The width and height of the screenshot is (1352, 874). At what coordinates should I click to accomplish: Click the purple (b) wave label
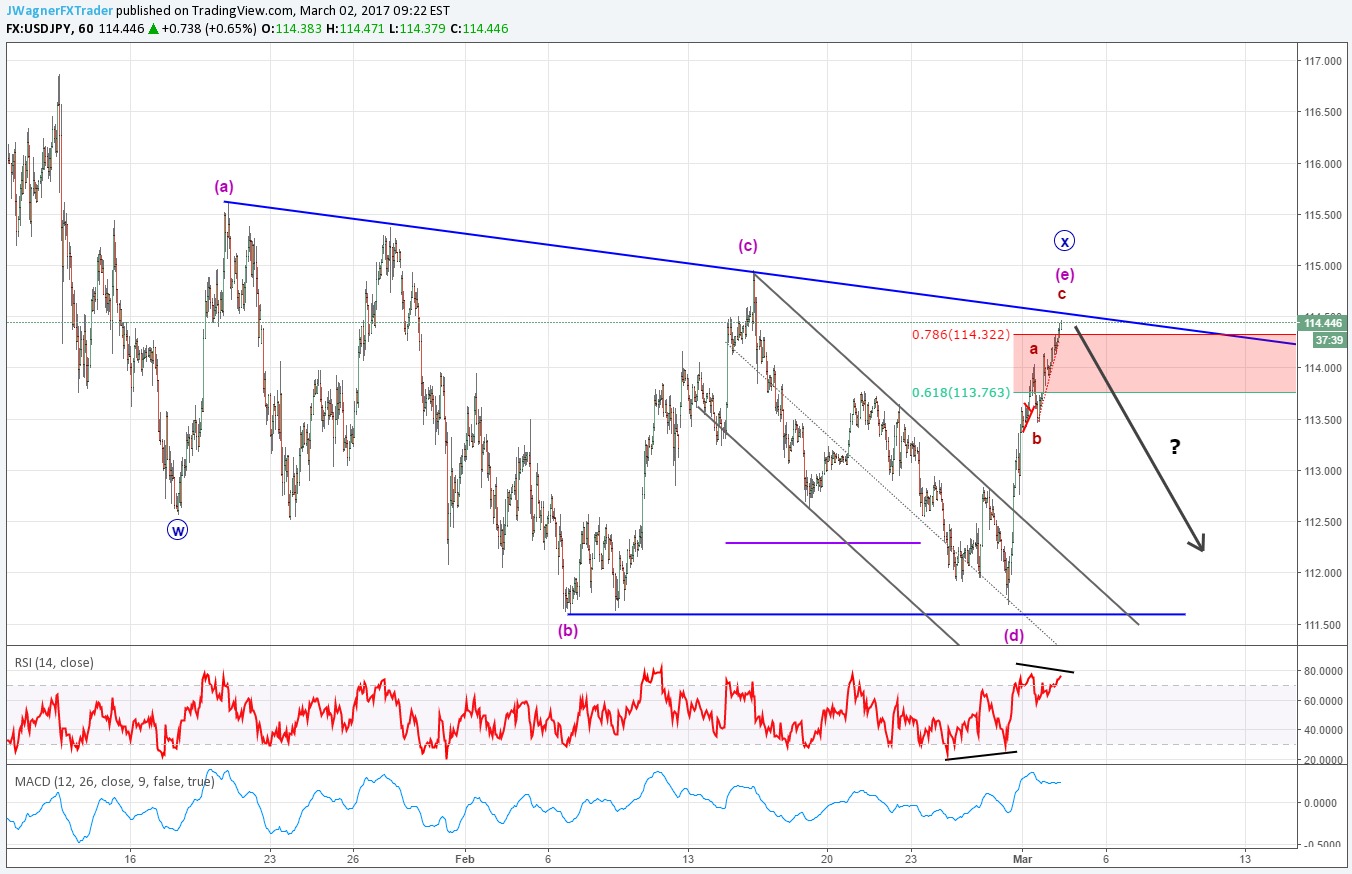568,630
